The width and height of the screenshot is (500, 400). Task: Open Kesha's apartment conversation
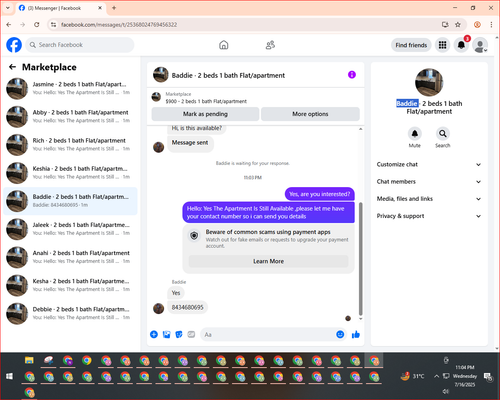(x=70, y=285)
